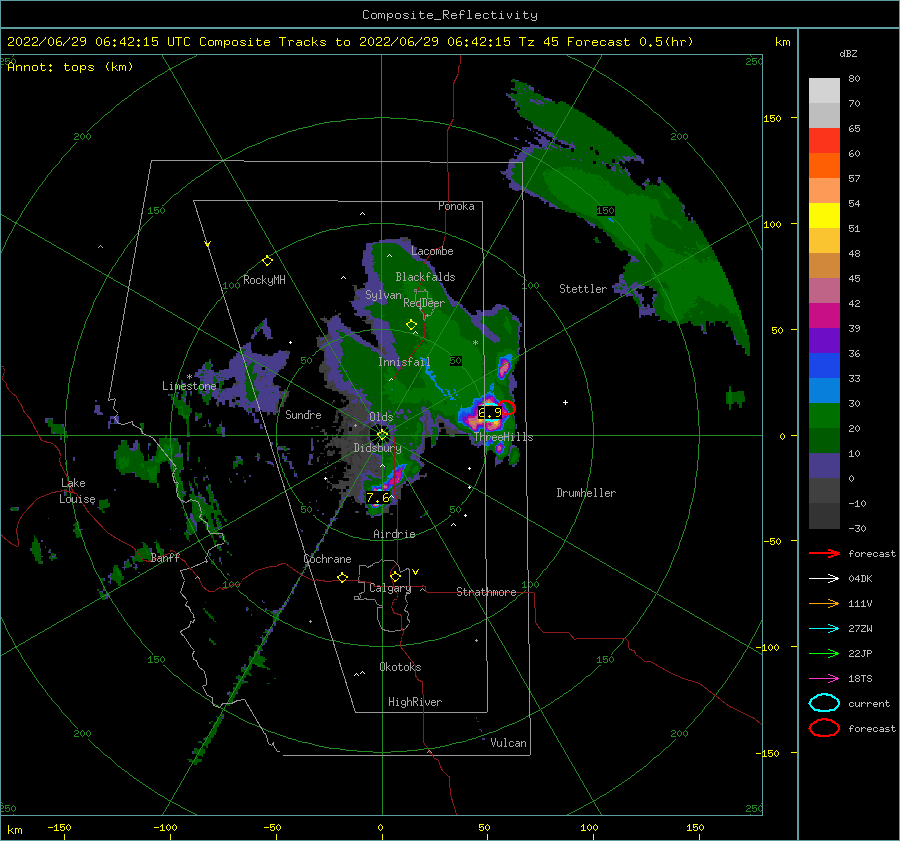This screenshot has height=841, width=900.
Task: Click the Drumheller town label
Action: pyautogui.click(x=586, y=493)
